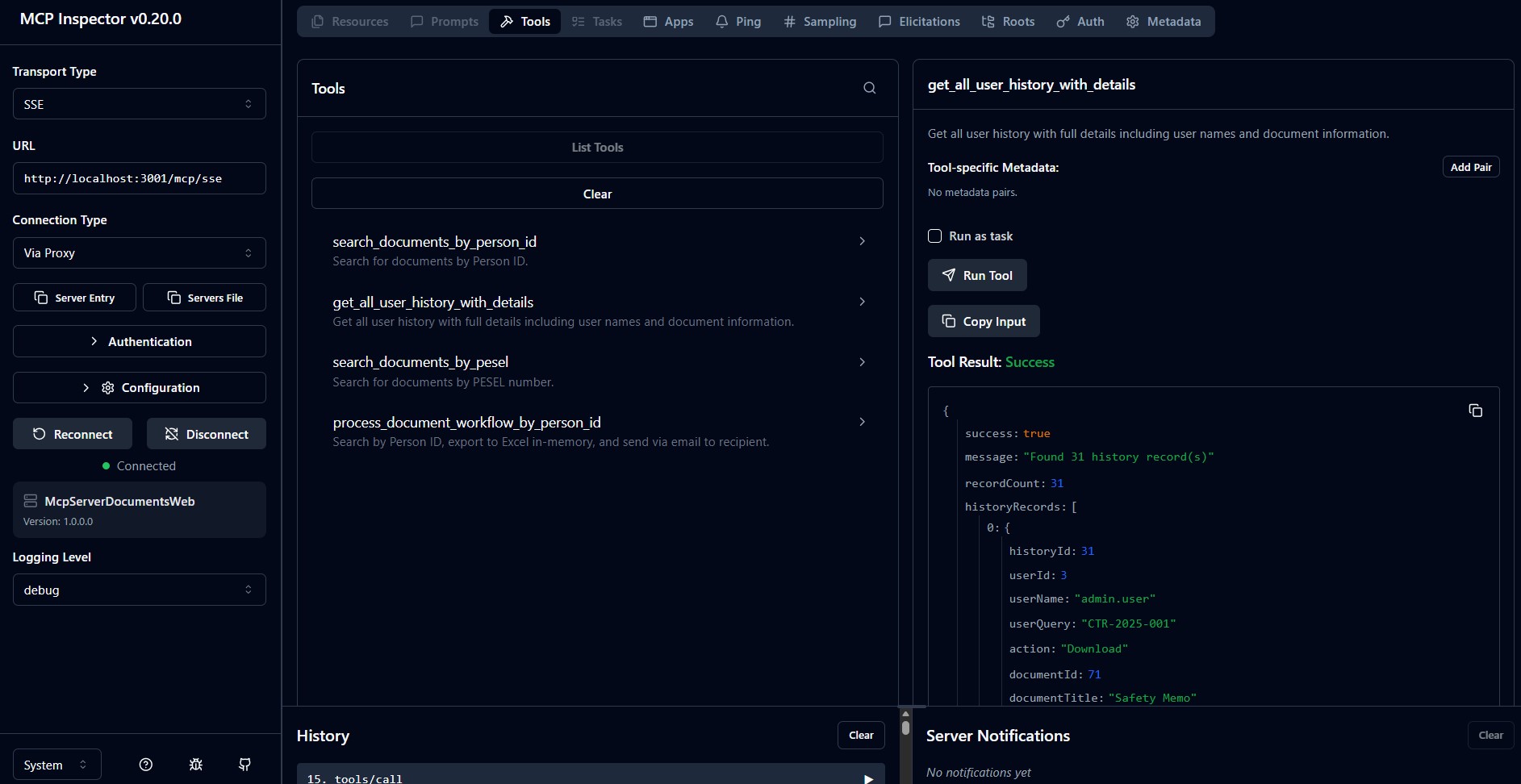Open search_documents_by_person_id tool chevron

862,241
